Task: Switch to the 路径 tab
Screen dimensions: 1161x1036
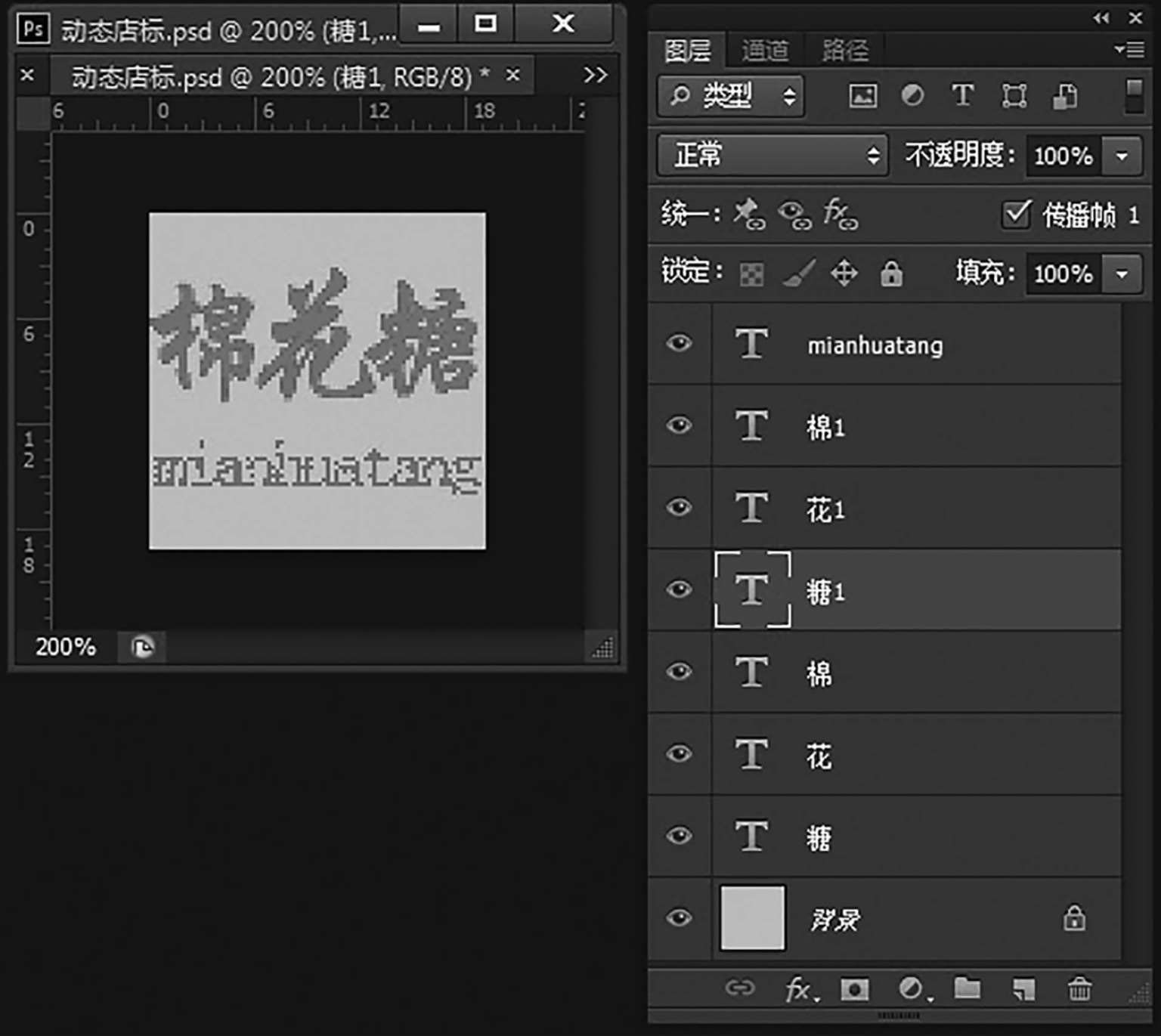Action: pyautogui.click(x=845, y=51)
